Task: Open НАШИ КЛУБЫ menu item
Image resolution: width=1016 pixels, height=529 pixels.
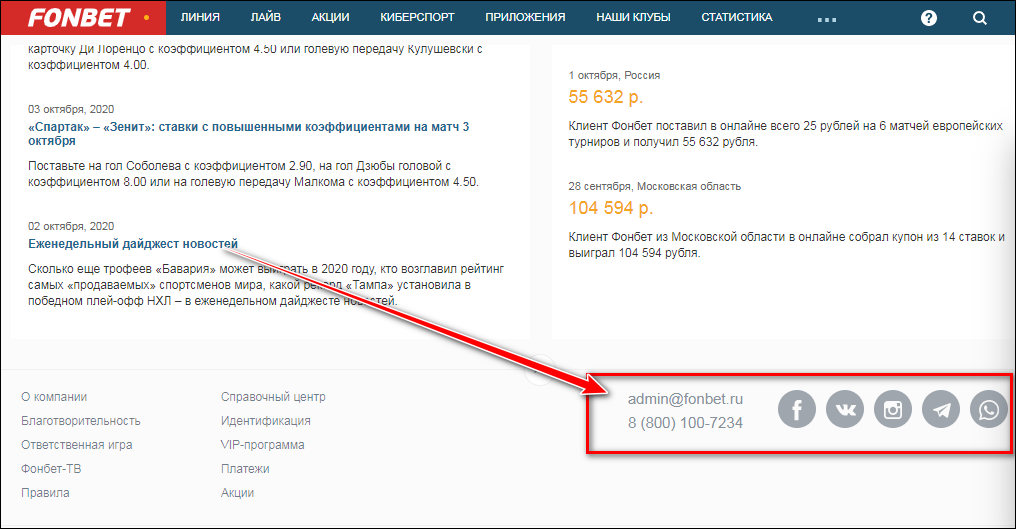Action: click(x=633, y=18)
